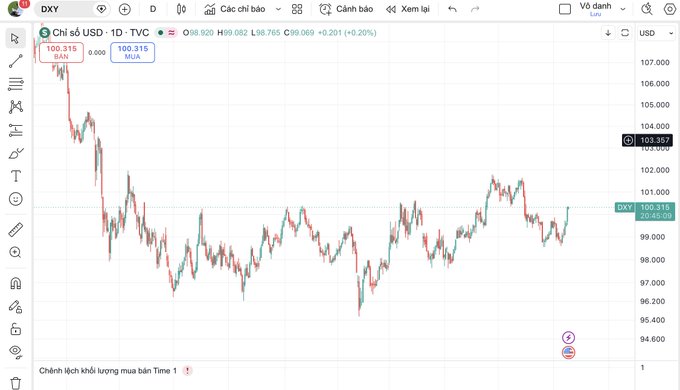This screenshot has height=390, width=680.
Task: Click the Vô danh layout name
Action: [x=595, y=6]
